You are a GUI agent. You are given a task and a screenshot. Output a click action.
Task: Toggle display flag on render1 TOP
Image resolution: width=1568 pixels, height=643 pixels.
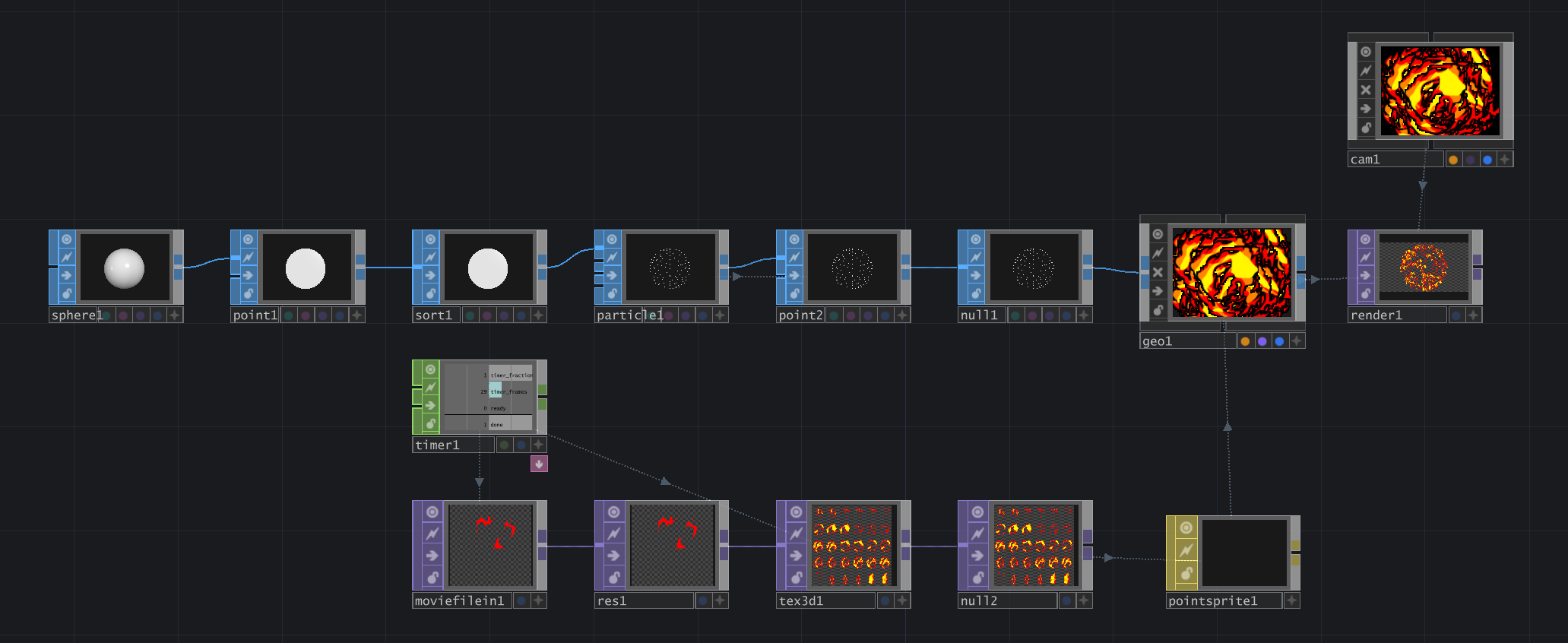1456,315
